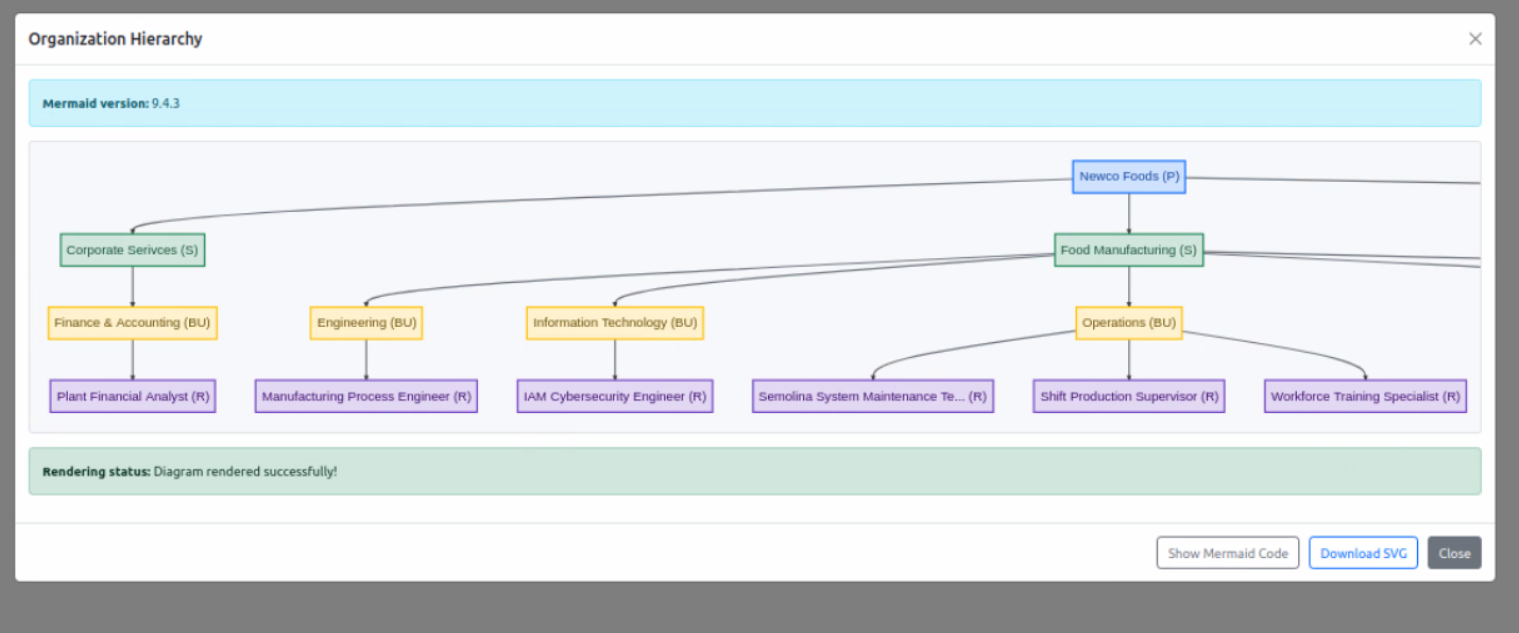The width and height of the screenshot is (1519, 633).
Task: Click the Shift Production Supervisor (R) node
Action: pos(1128,396)
